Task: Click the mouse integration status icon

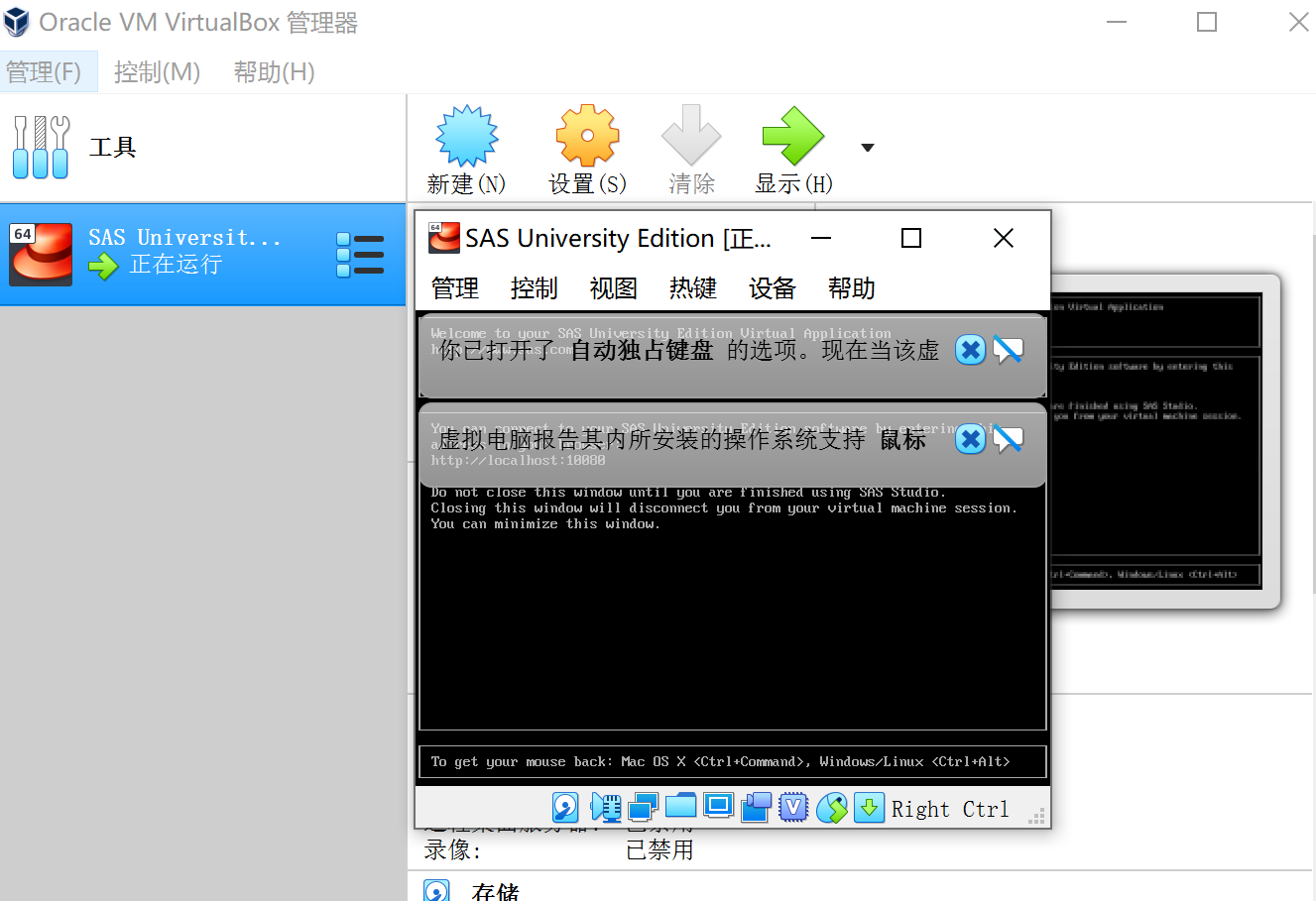Action: click(832, 808)
